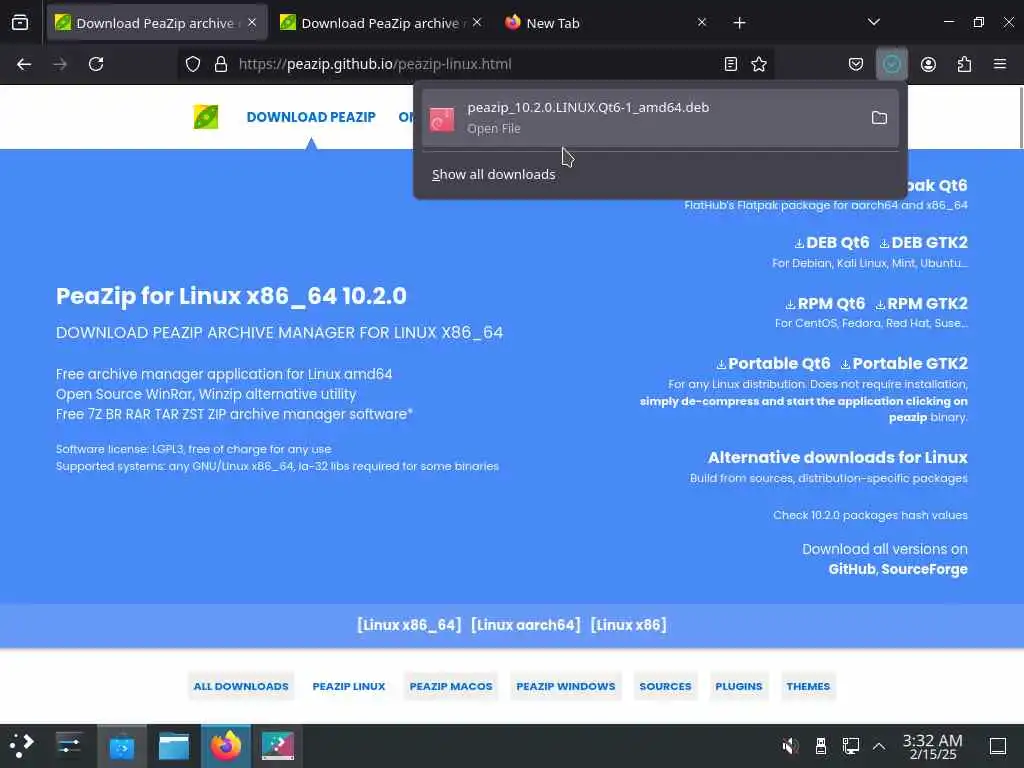Viewport: 1024px width, 768px height.
Task: Select the first Download PeaZip archive tab
Action: pos(157,23)
